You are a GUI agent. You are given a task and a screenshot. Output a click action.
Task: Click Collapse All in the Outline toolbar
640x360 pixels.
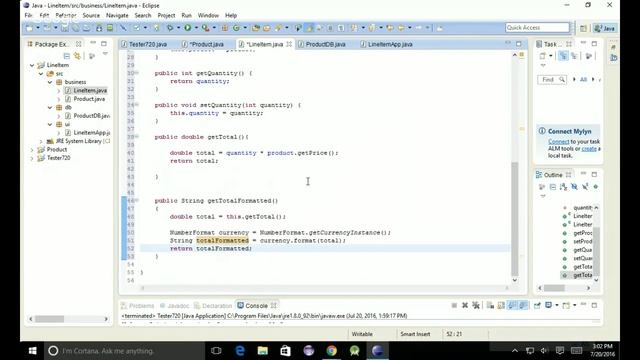(x=553, y=187)
